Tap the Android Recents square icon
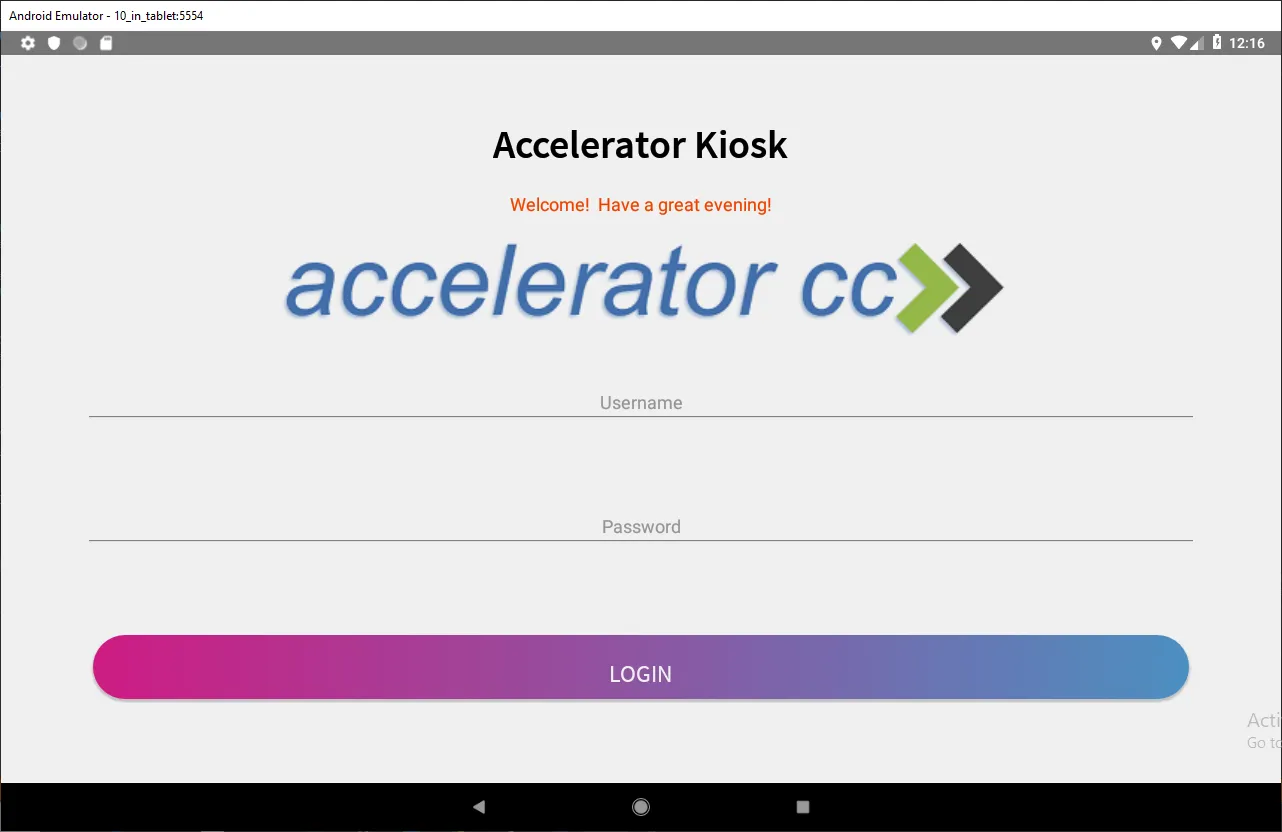This screenshot has width=1282, height=832. 802,807
